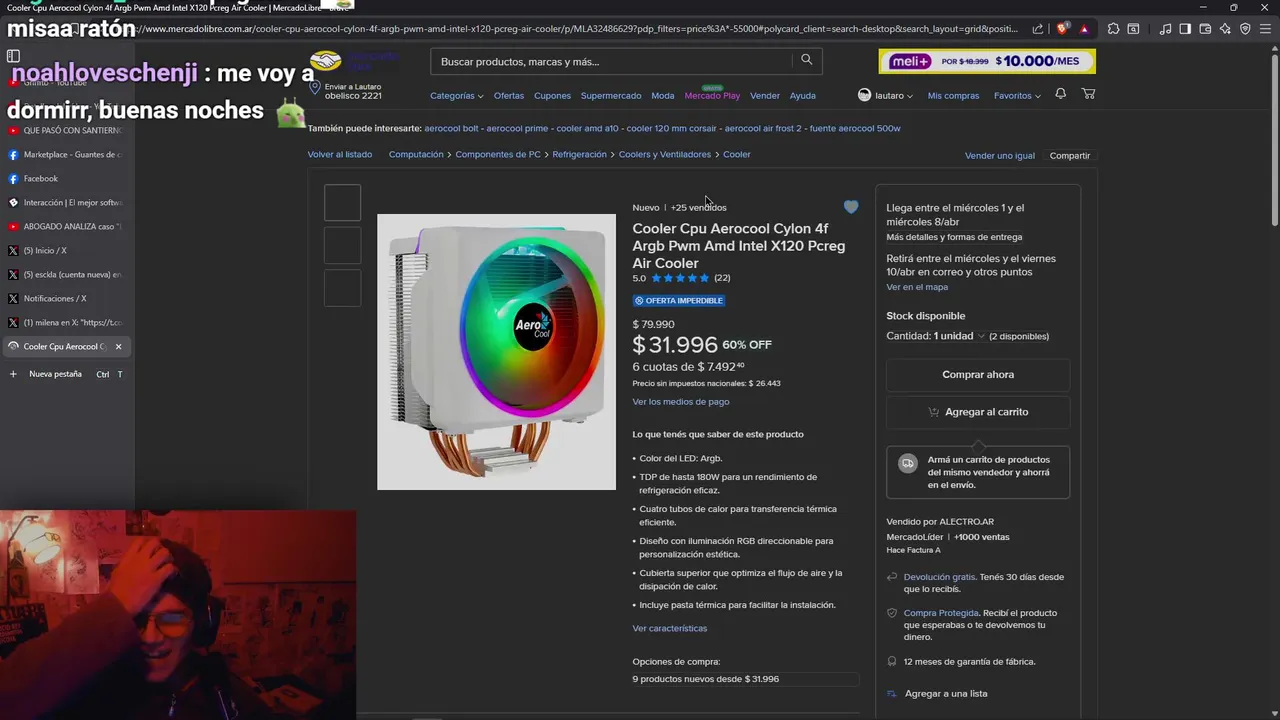Screen dimensions: 1280x720
Task: Click the Meli+ $10.000/MES banner
Action: [x=987, y=61]
